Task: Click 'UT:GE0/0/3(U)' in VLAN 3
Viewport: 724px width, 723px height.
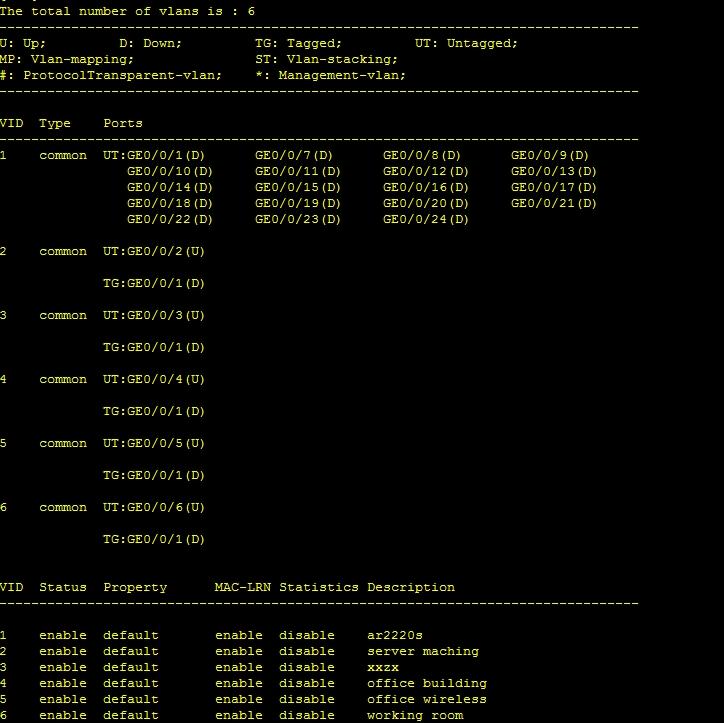Action: 154,315
